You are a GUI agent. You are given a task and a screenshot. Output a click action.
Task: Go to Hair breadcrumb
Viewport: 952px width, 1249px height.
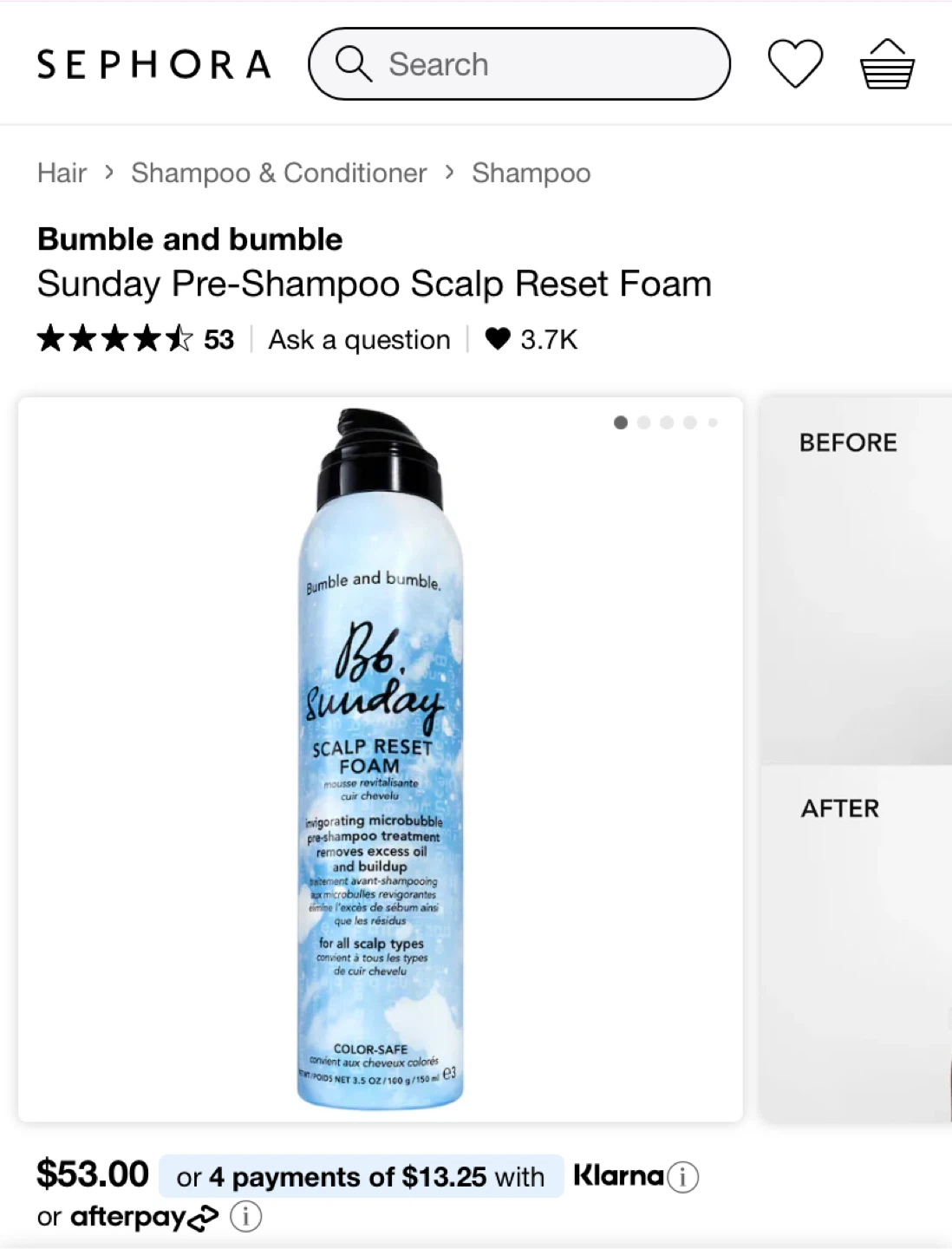(62, 173)
